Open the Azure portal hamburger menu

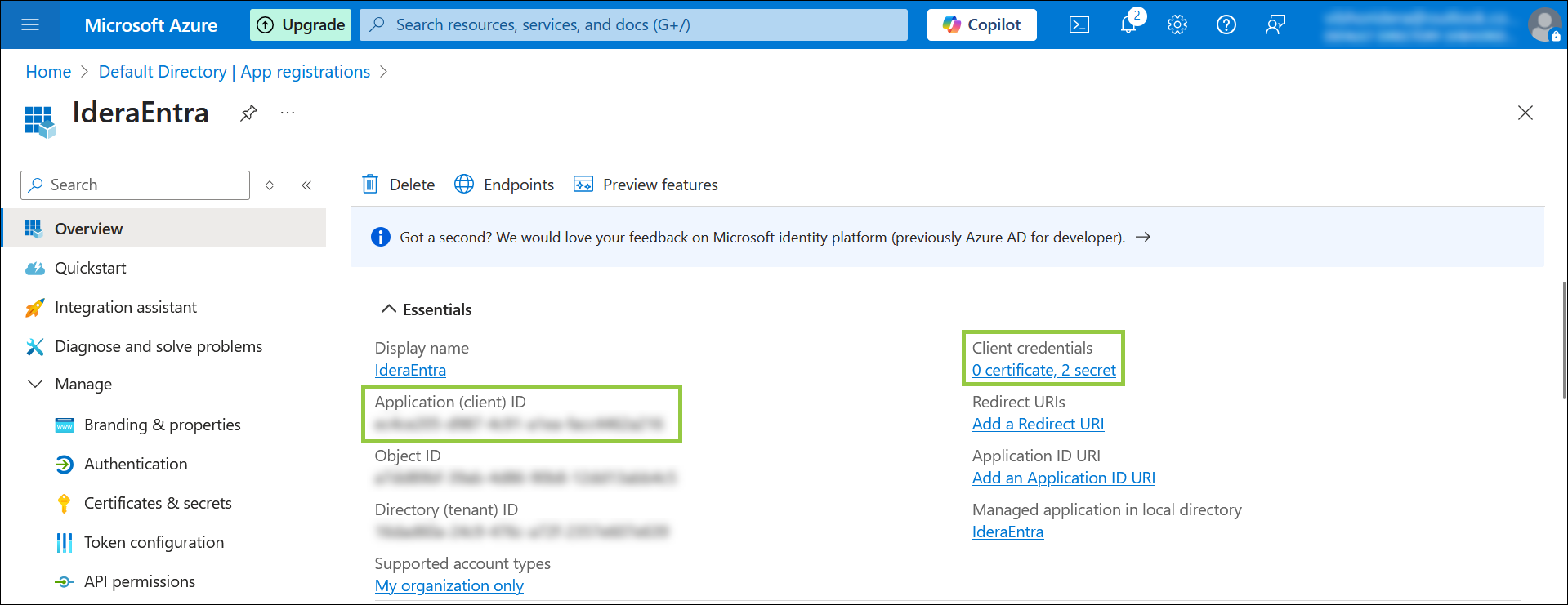click(30, 24)
